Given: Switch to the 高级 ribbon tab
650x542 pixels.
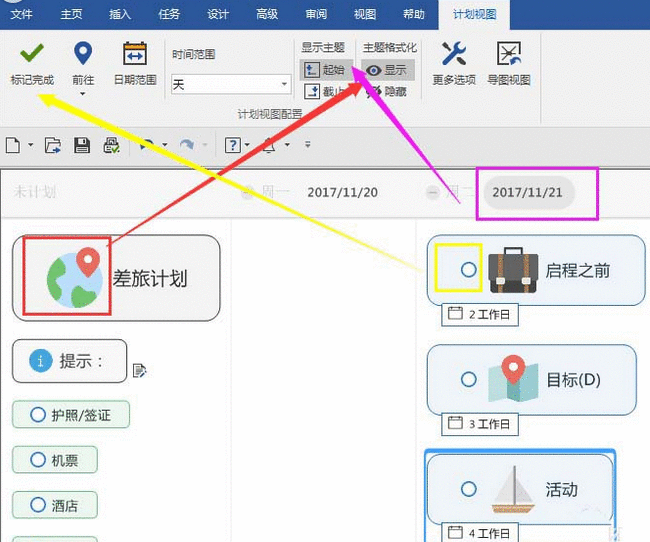Looking at the screenshot, I should click(x=267, y=15).
